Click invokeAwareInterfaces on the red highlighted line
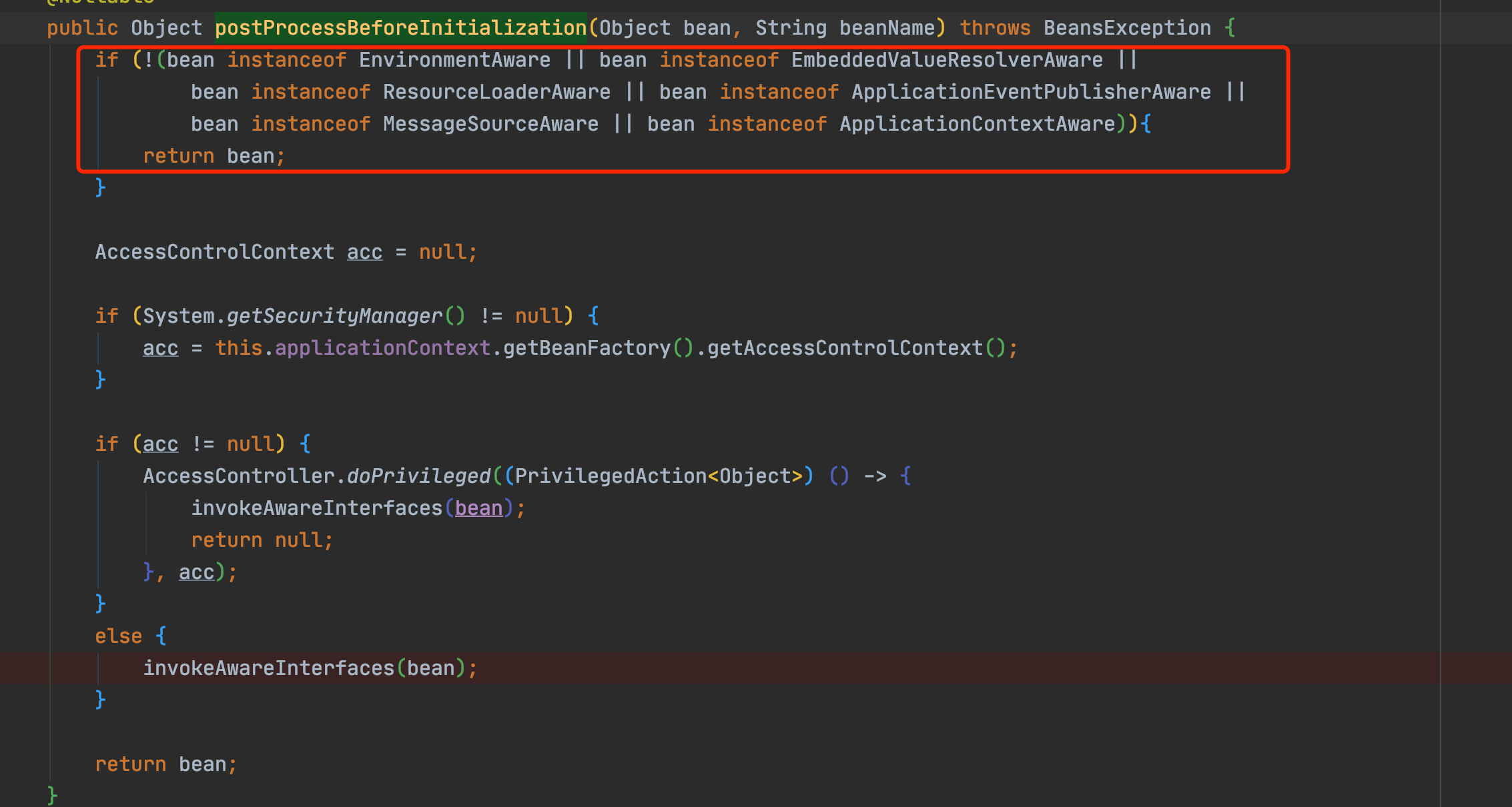 tap(269, 668)
